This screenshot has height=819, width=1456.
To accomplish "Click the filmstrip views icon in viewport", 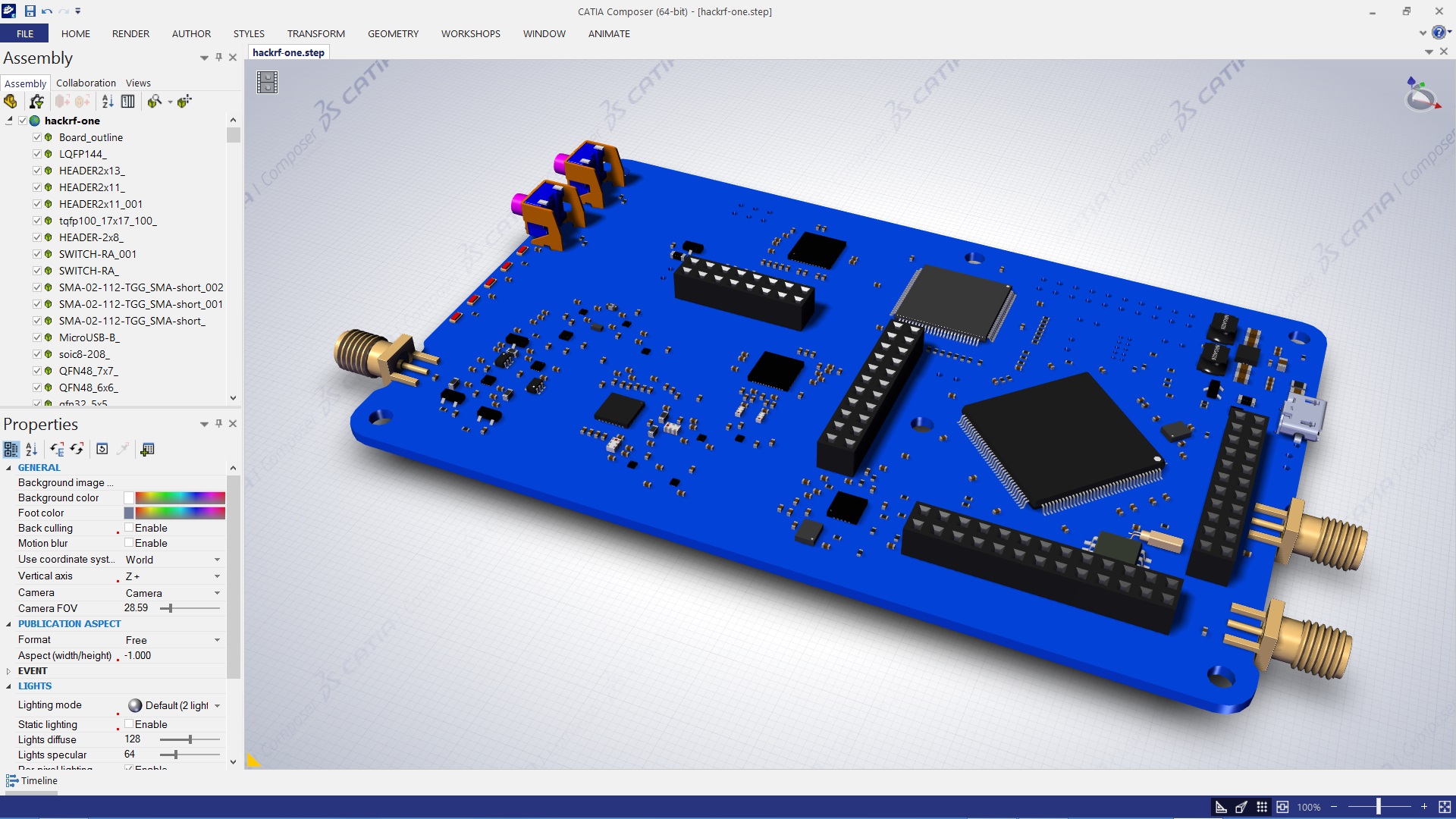I will pyautogui.click(x=267, y=82).
